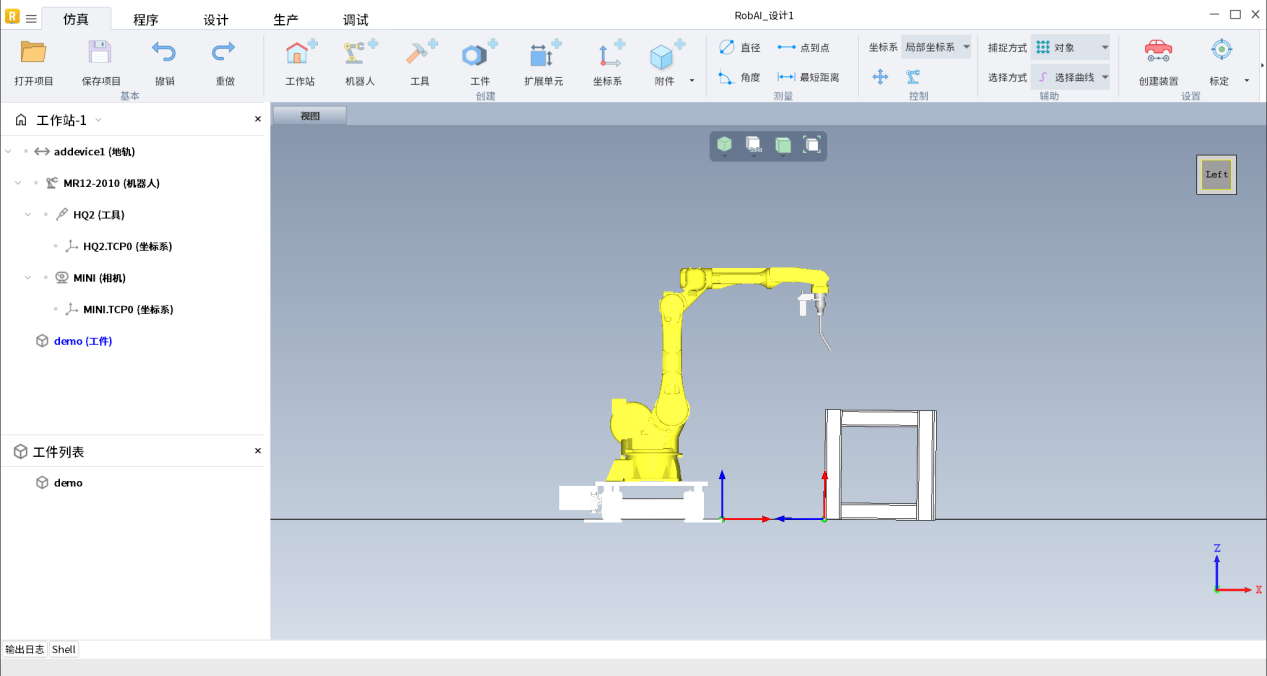
Task: Select the 直径 diameter measure tool
Action: tap(739, 47)
